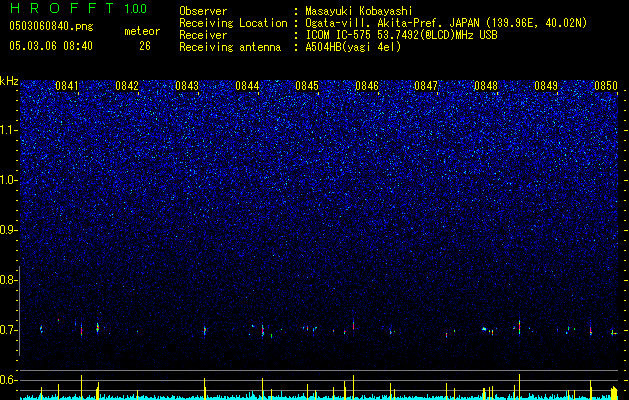Viewport: 629px width, 400px height.
Task: Click the HROFFT 1.0.0 title text
Action: click(x=79, y=8)
